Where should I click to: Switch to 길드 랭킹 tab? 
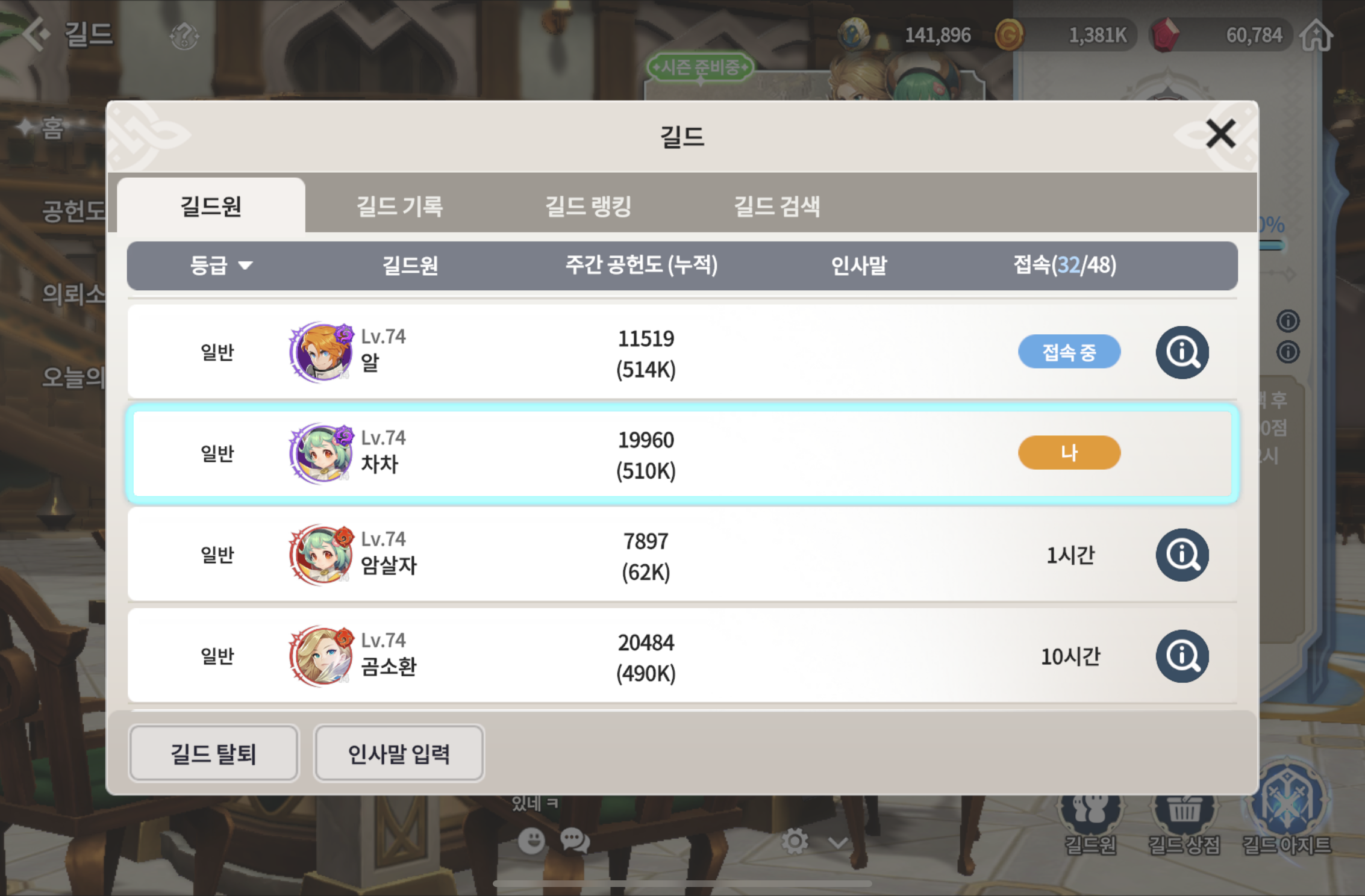point(589,206)
